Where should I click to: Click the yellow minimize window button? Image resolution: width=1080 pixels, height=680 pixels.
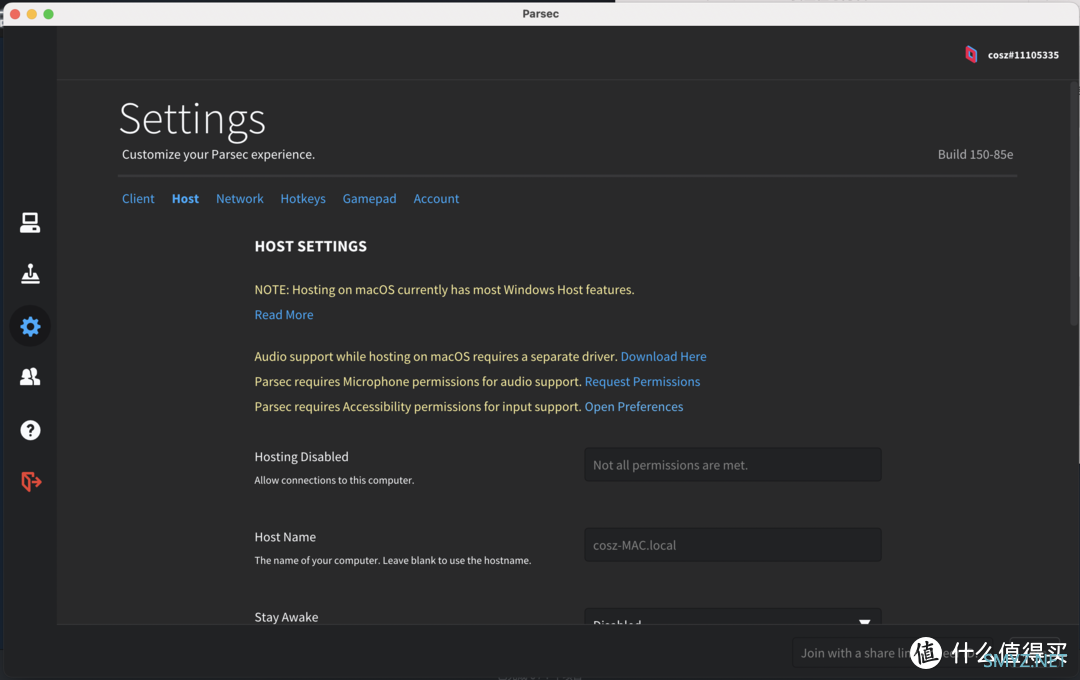(32, 14)
